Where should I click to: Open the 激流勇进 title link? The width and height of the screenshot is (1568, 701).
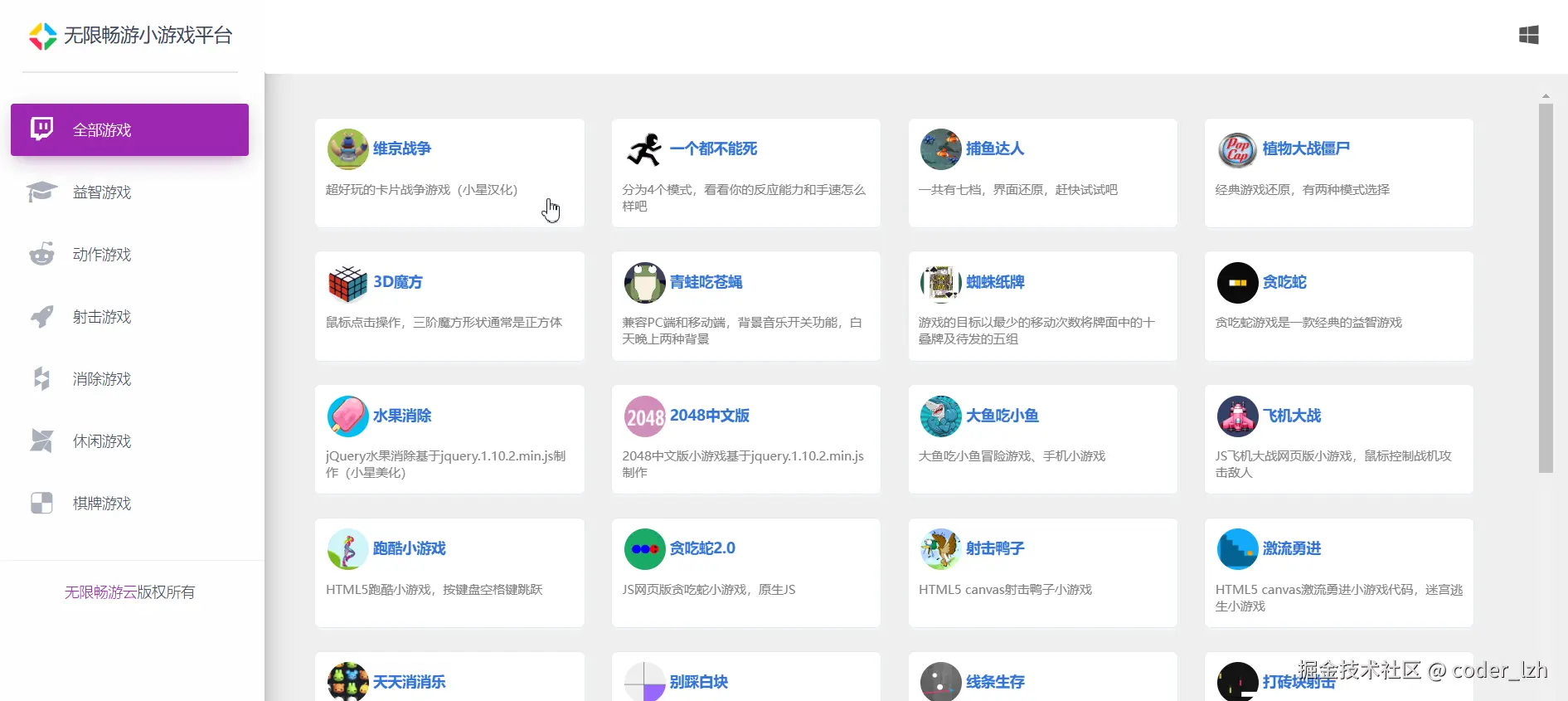[x=1292, y=548]
